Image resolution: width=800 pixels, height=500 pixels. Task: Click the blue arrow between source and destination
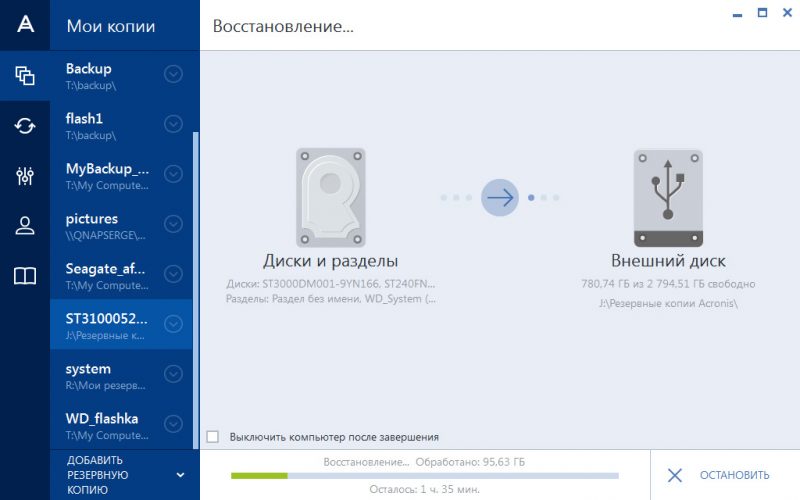500,197
